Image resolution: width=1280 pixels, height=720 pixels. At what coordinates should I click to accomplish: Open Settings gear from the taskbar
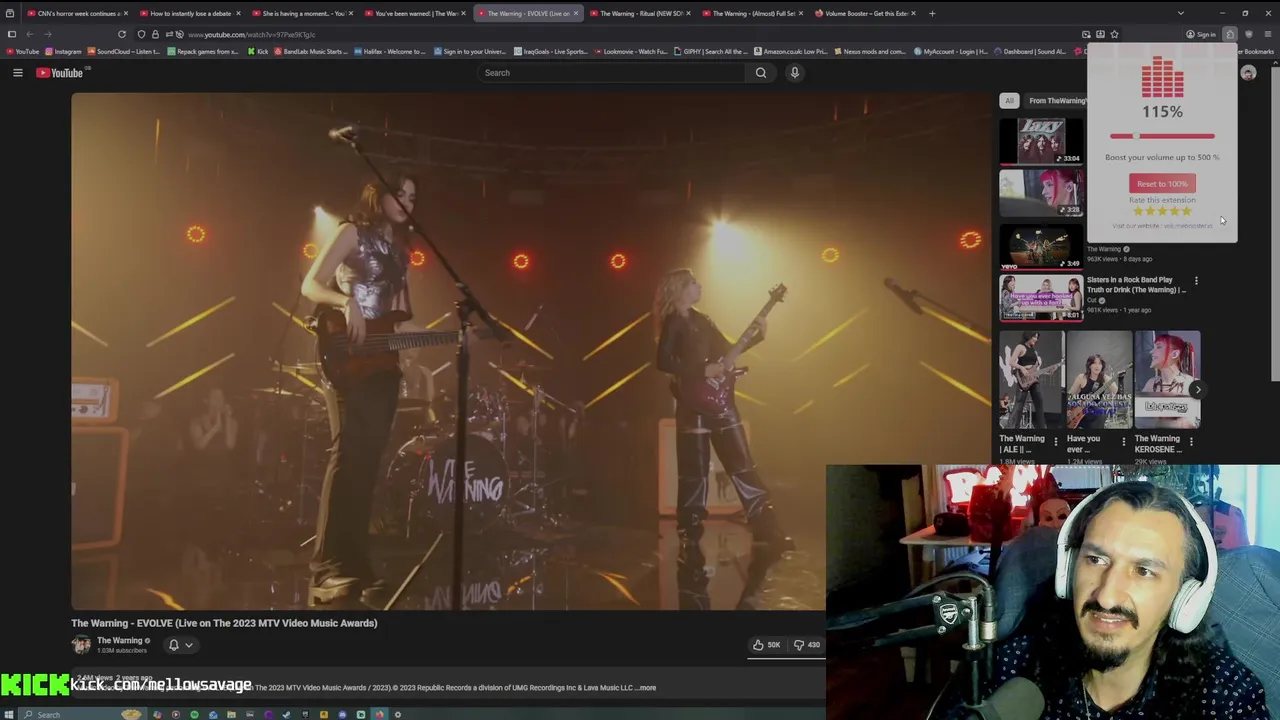pos(398,714)
